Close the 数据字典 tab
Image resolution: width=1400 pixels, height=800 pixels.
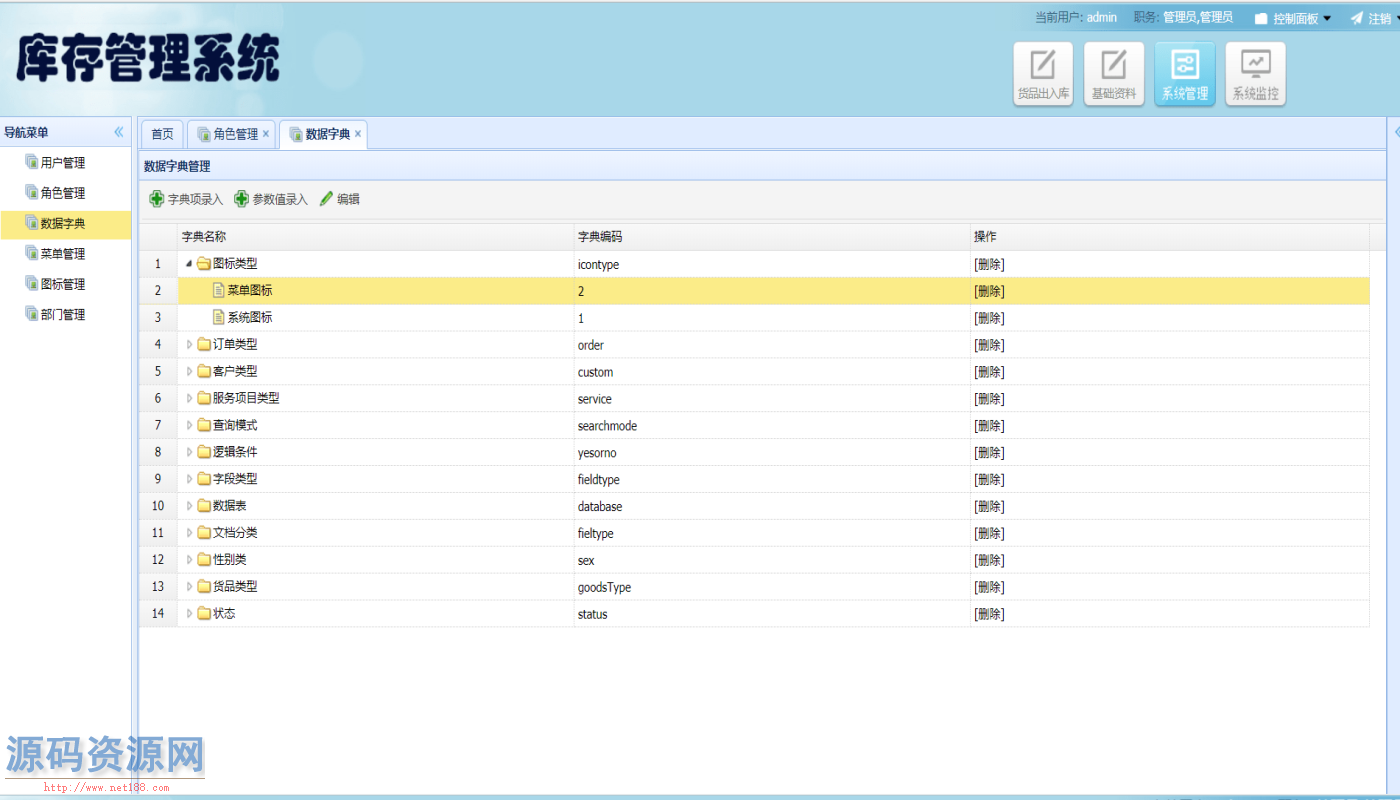358,134
